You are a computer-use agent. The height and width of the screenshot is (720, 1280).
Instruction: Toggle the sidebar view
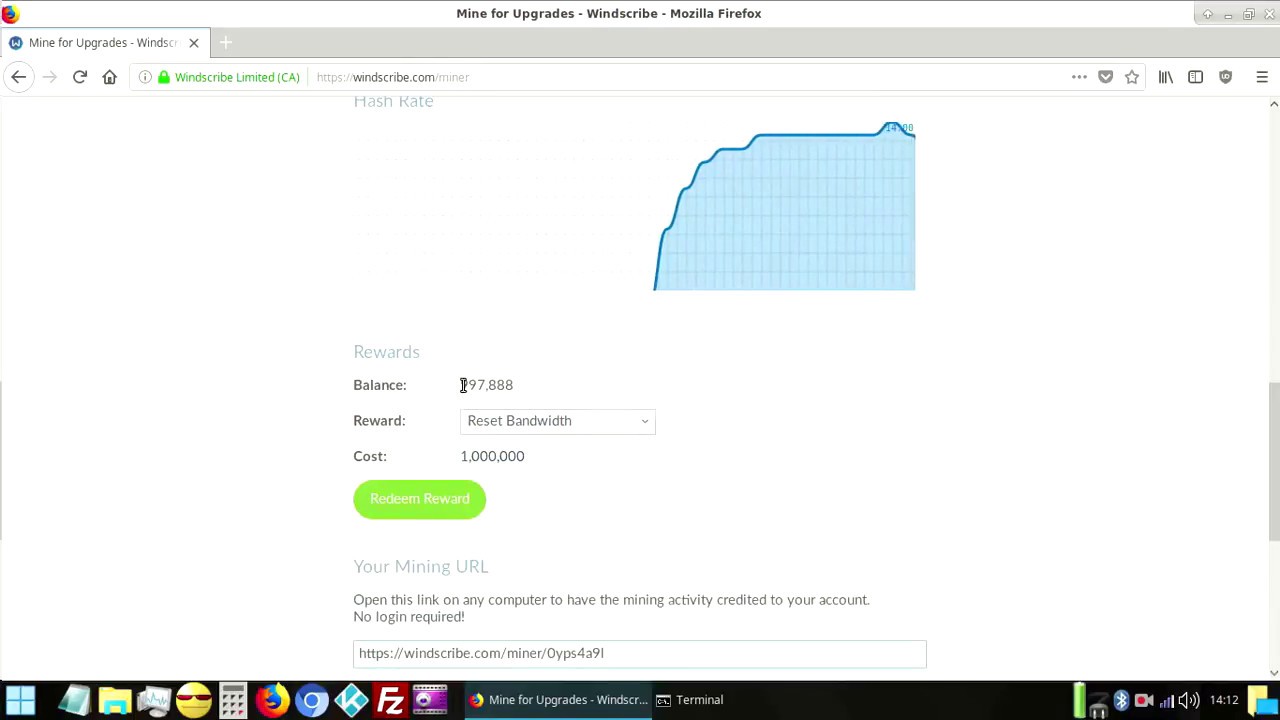coord(1195,77)
